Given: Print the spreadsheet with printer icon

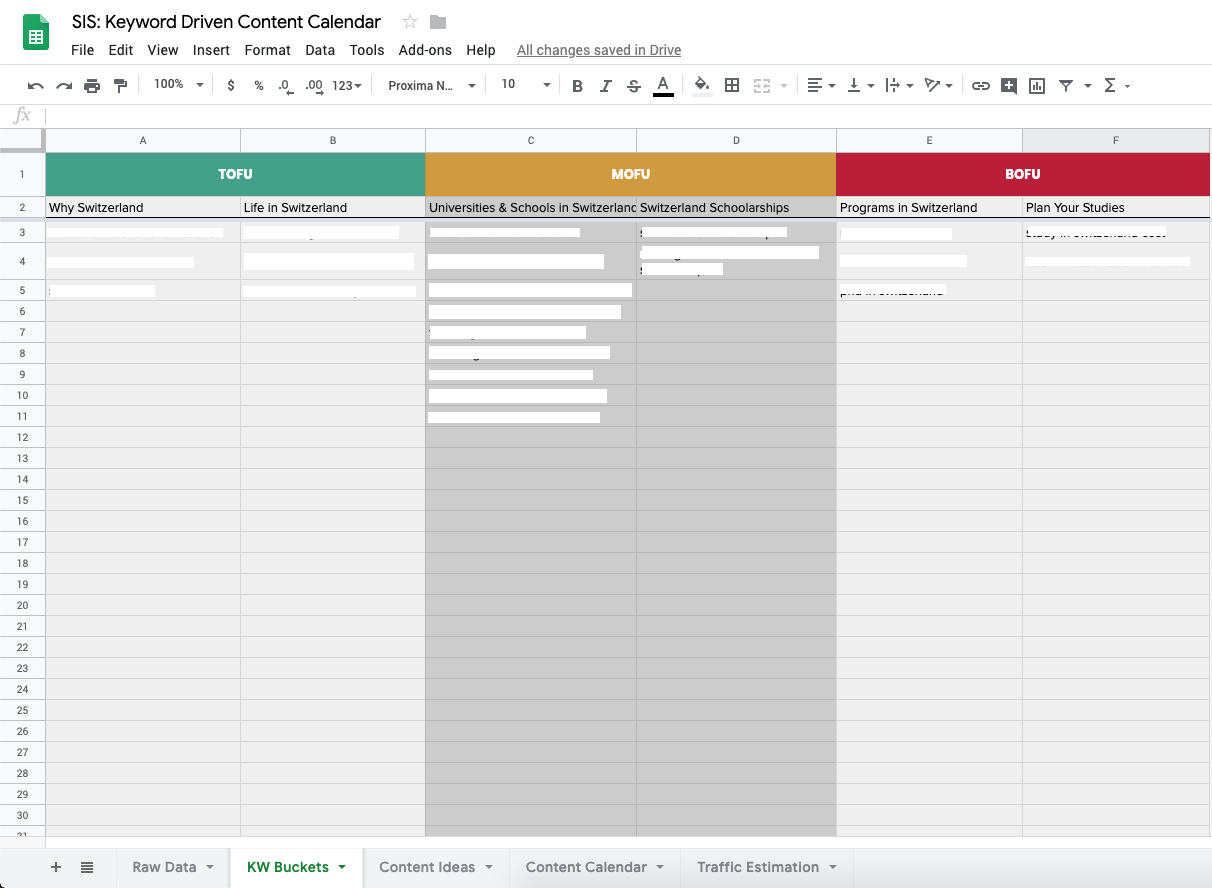Looking at the screenshot, I should [x=92, y=86].
